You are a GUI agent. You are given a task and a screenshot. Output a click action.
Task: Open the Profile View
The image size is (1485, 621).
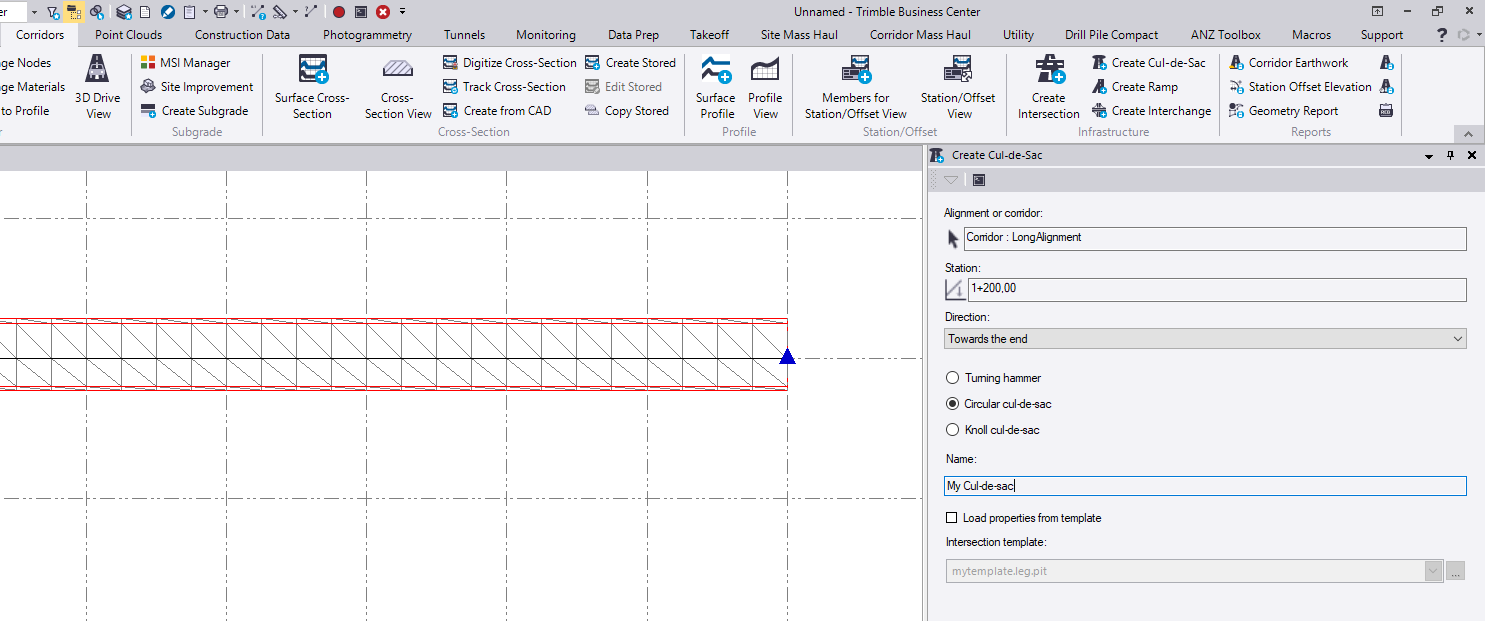point(765,87)
